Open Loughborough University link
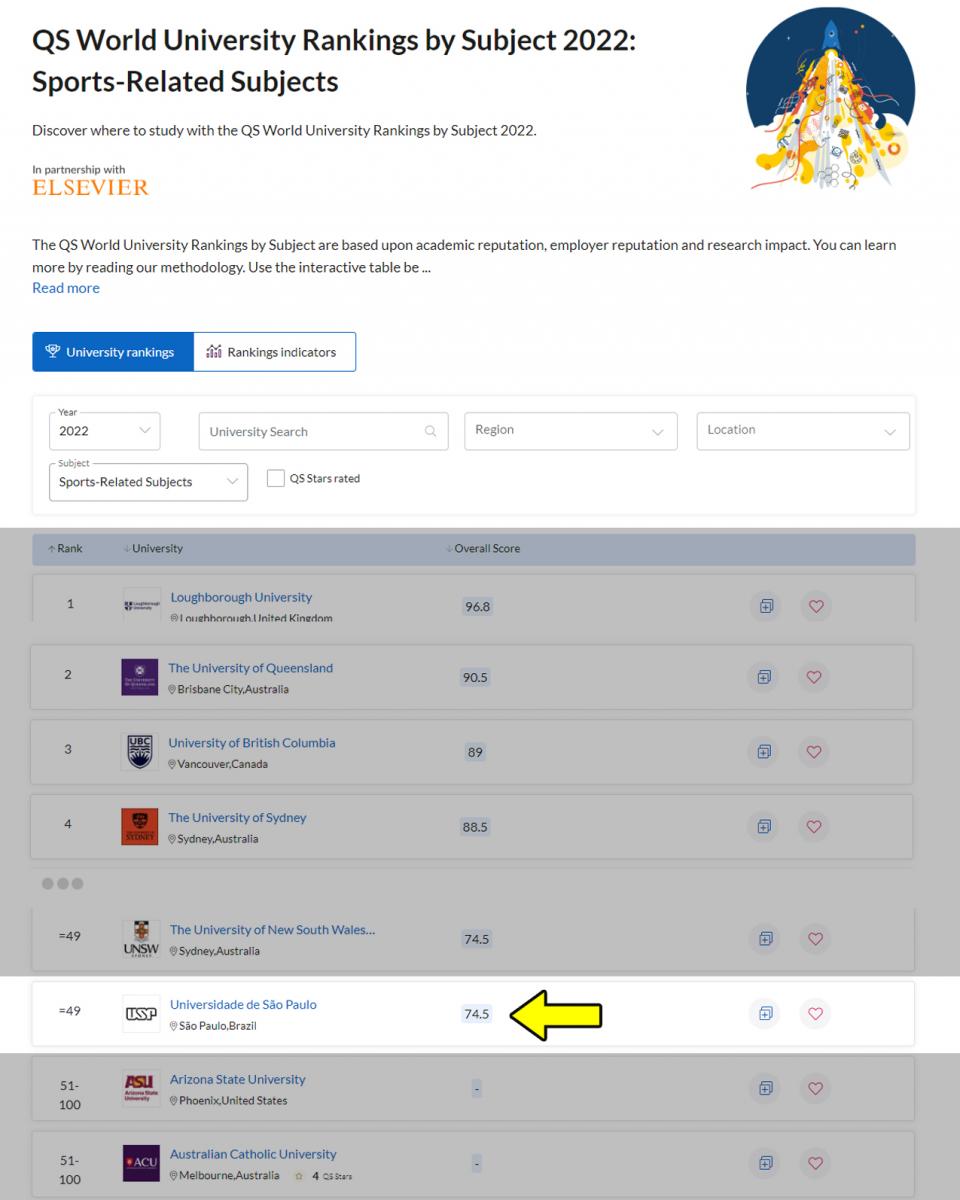Viewport: 960px width, 1200px height. click(241, 597)
